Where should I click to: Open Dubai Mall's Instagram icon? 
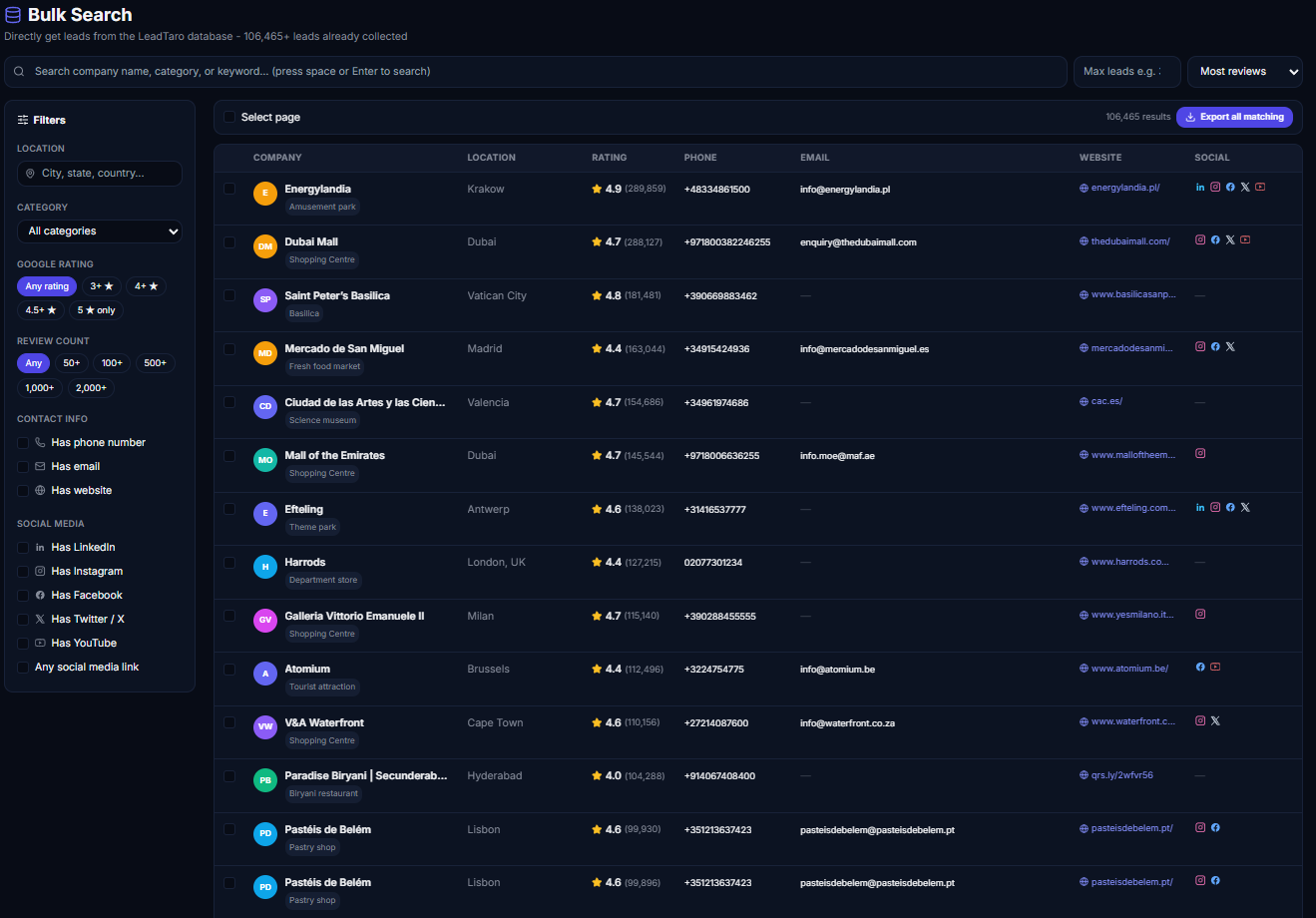click(1200, 240)
